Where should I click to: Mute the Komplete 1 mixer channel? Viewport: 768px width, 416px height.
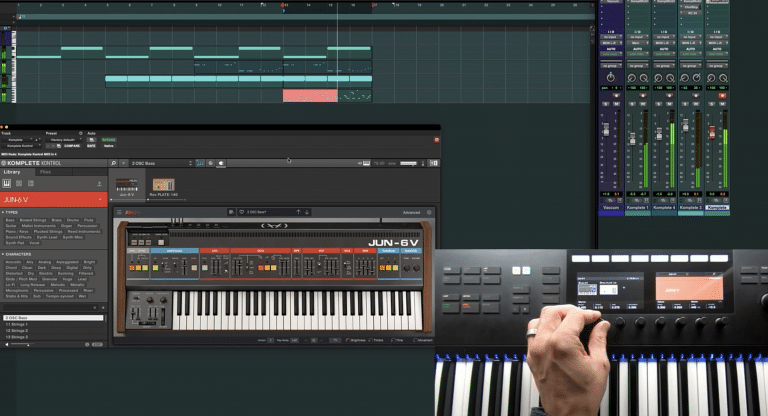pyautogui.click(x=642, y=104)
